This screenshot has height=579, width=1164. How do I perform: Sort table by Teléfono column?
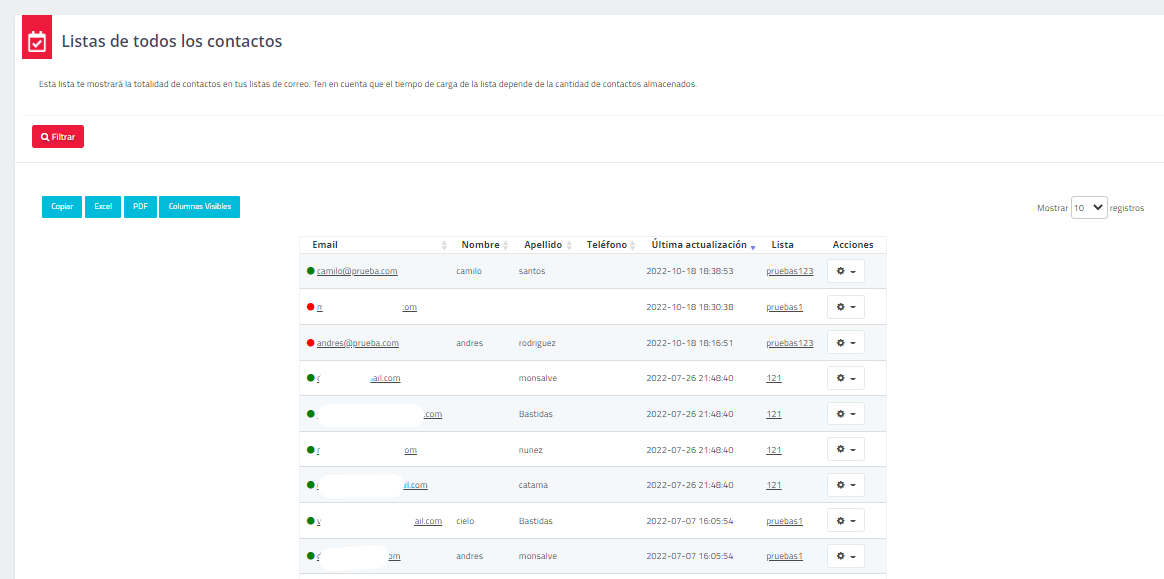tap(606, 245)
